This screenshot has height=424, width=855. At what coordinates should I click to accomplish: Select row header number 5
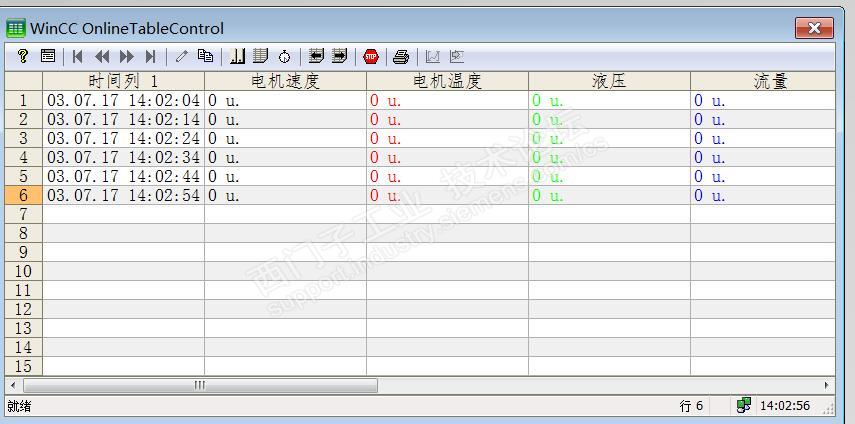(23, 177)
